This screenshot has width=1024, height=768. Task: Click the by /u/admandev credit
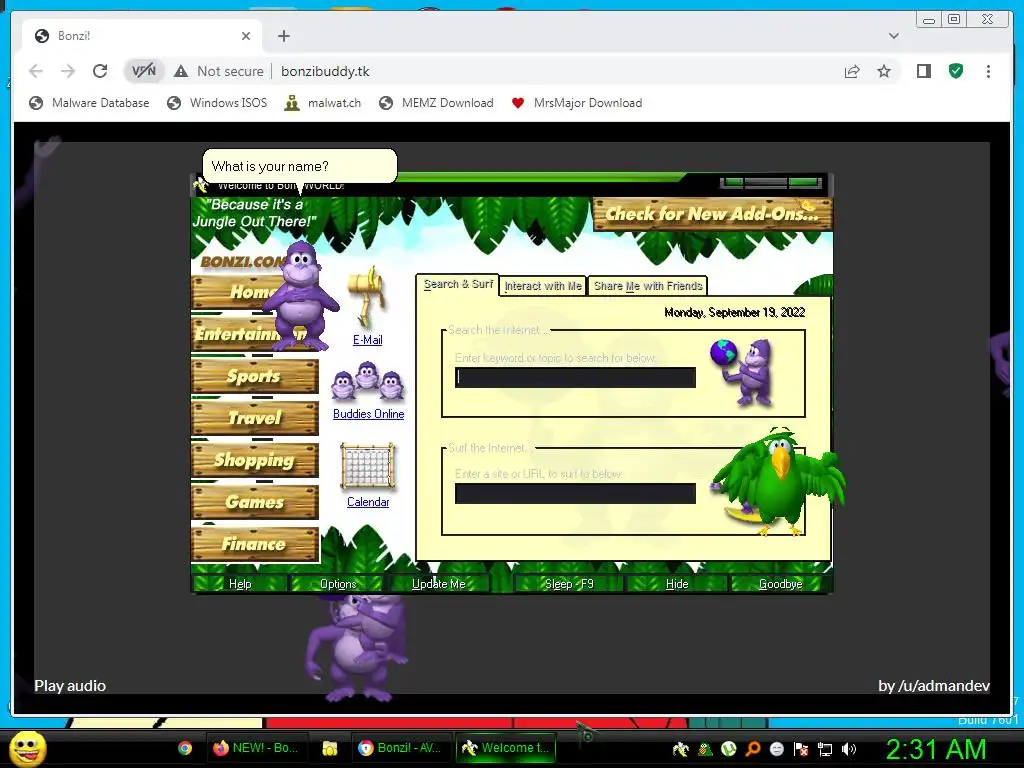coord(934,686)
